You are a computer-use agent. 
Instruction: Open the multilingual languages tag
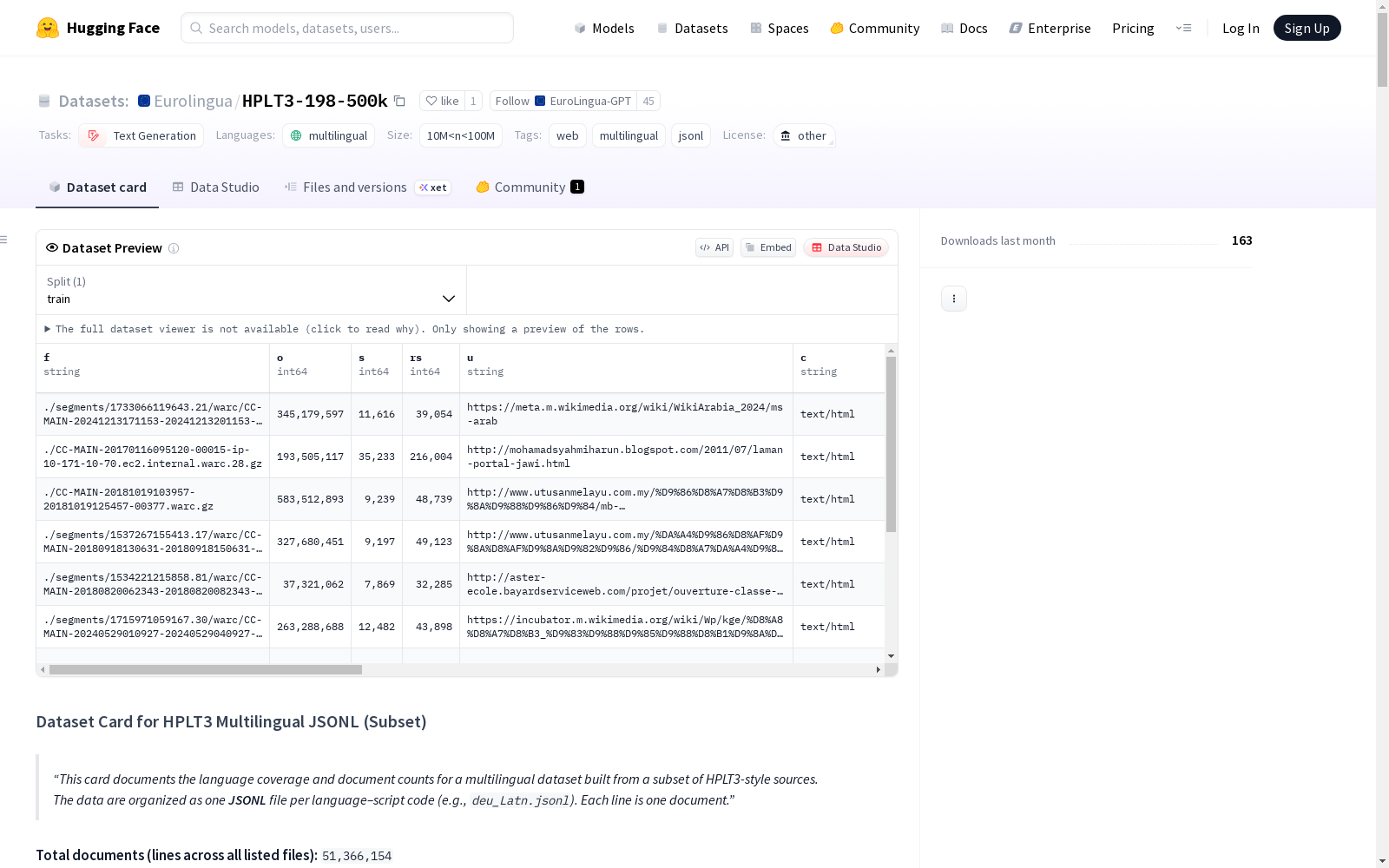point(328,135)
